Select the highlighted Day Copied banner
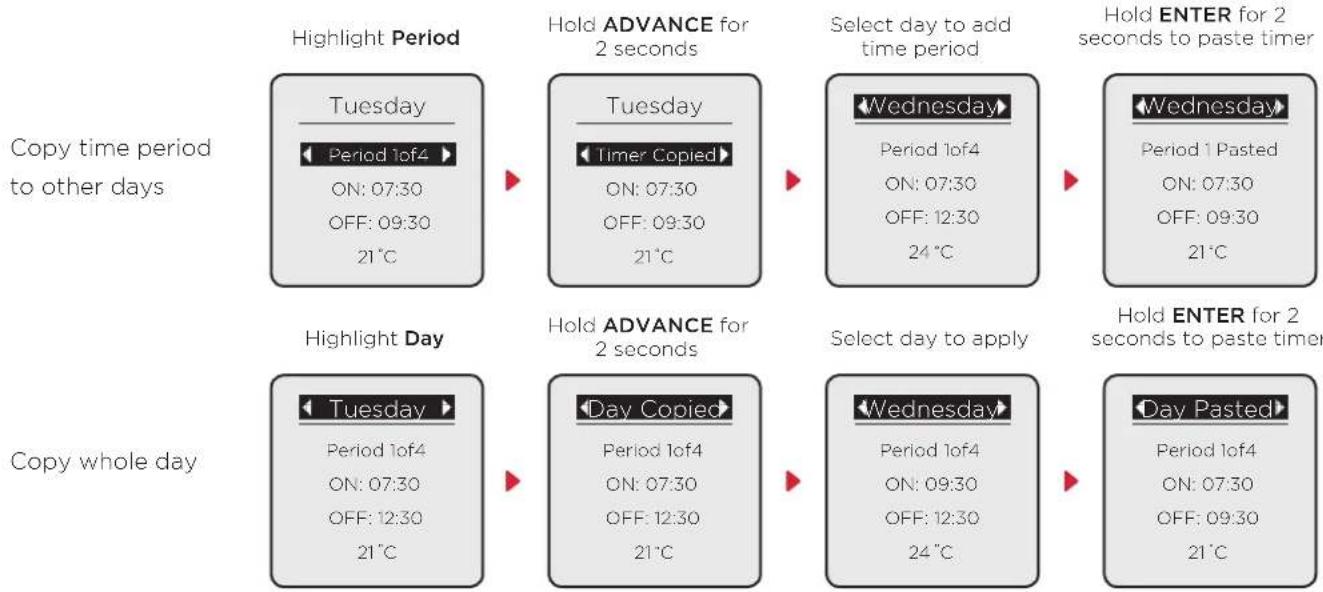The image size is (1323, 592). [654, 409]
